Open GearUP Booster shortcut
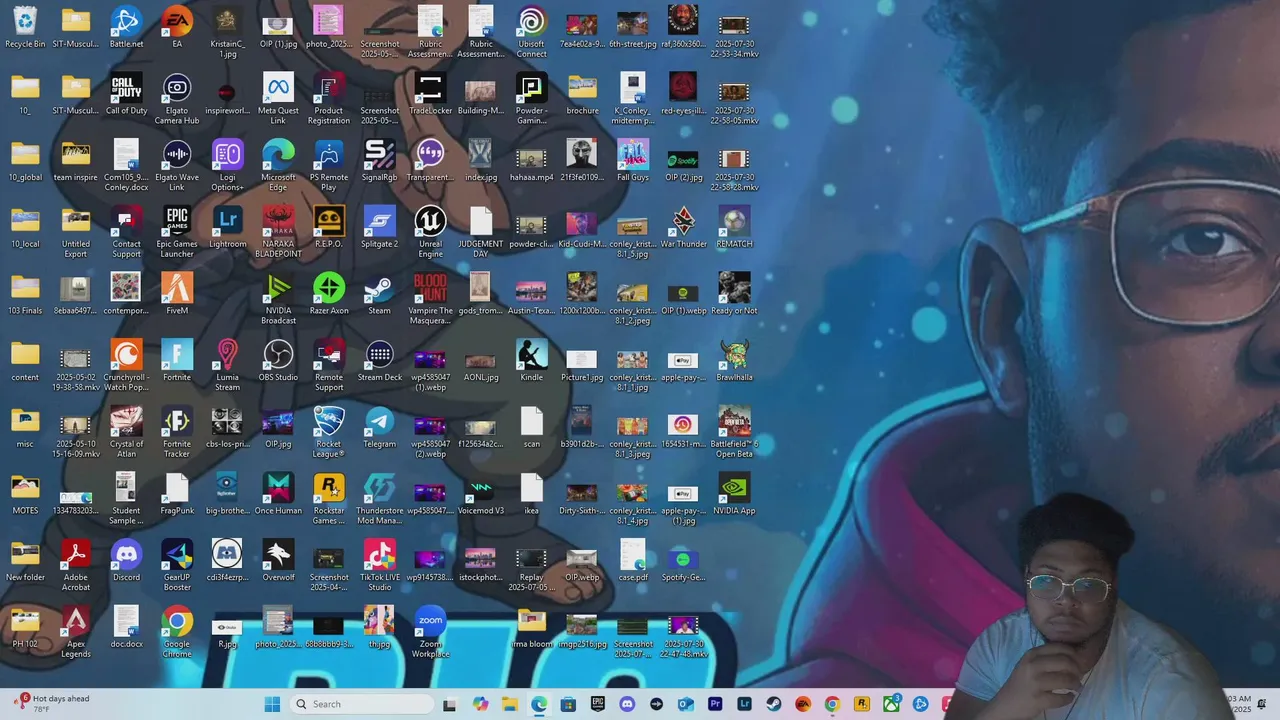The image size is (1280, 720). click(177, 565)
